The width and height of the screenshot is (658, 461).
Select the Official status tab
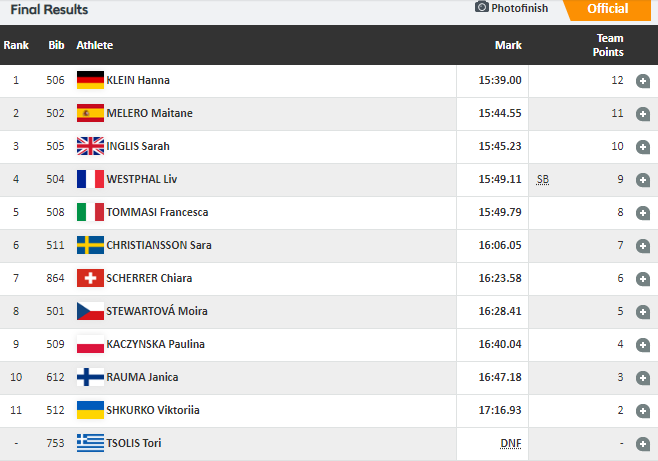[x=607, y=9]
